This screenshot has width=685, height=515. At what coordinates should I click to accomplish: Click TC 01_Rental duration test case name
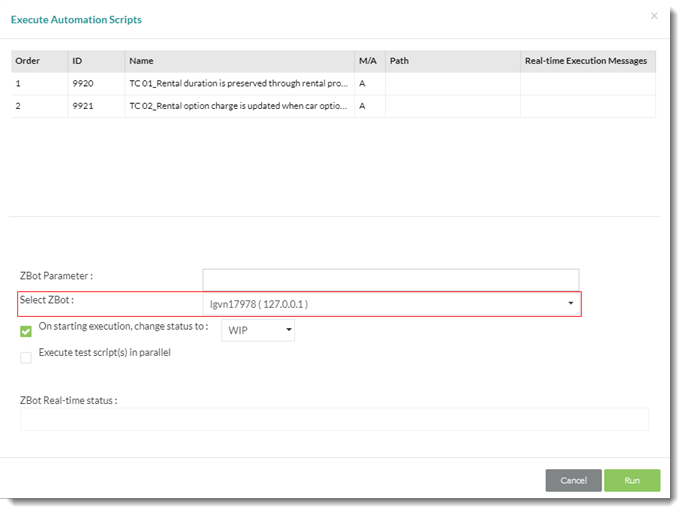click(x=239, y=83)
